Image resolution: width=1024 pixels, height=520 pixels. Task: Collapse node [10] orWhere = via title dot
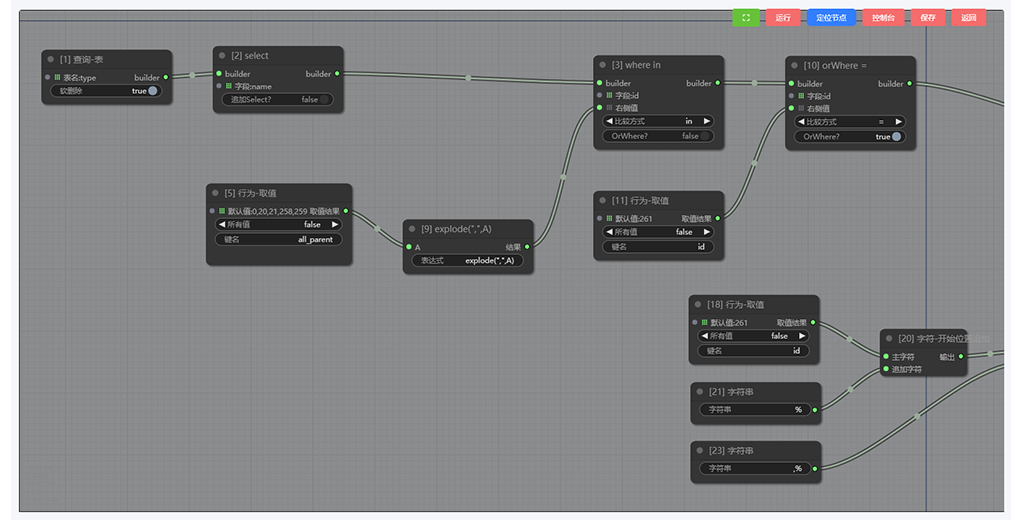coord(794,65)
